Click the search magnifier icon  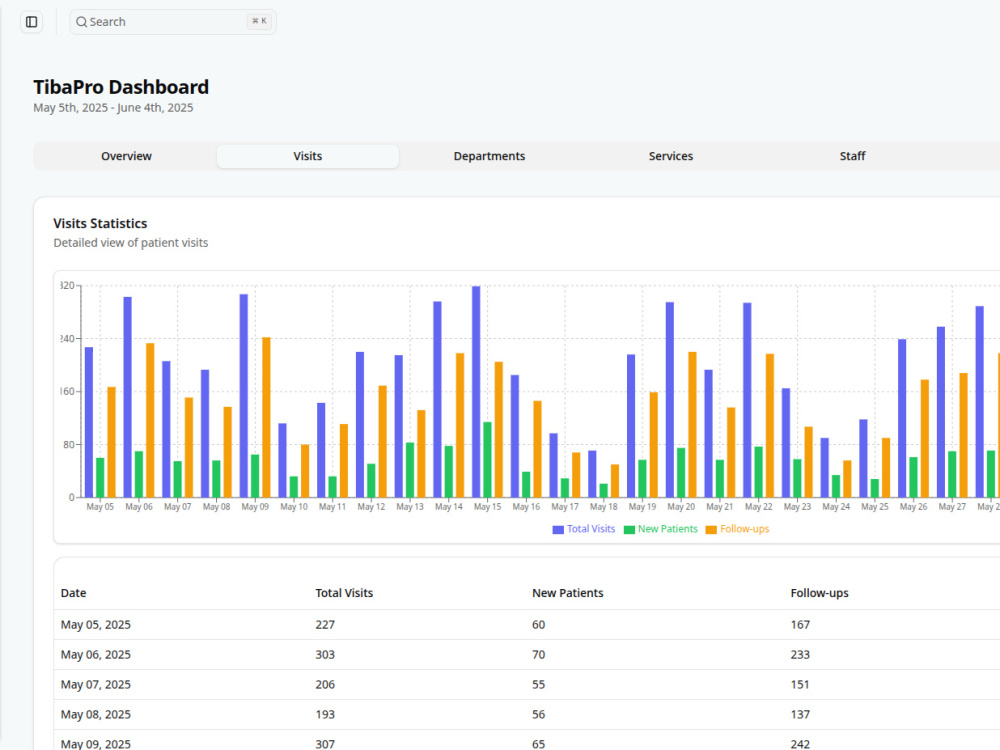click(82, 22)
